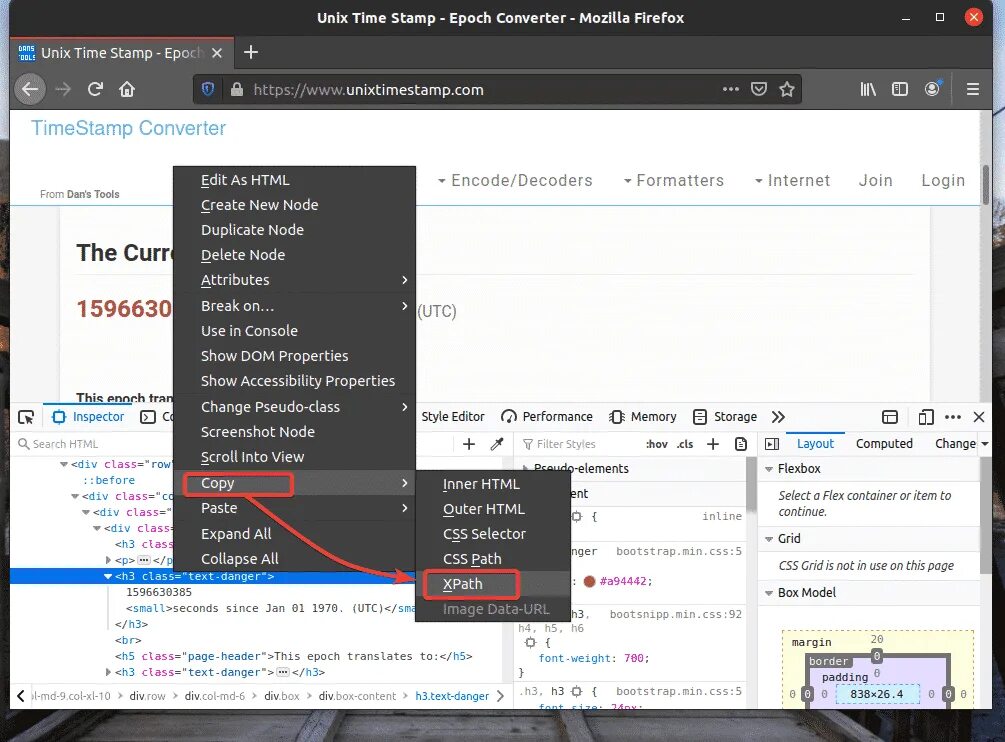Open Formatters dropdown menu

coord(674,181)
